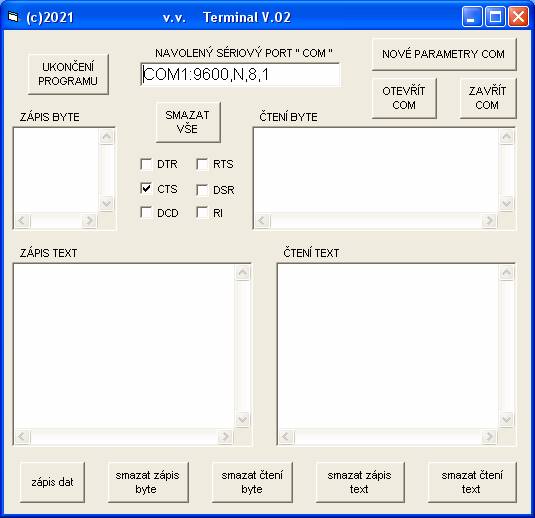
Task: Click the zápis dat button
Action: [x=52, y=482]
